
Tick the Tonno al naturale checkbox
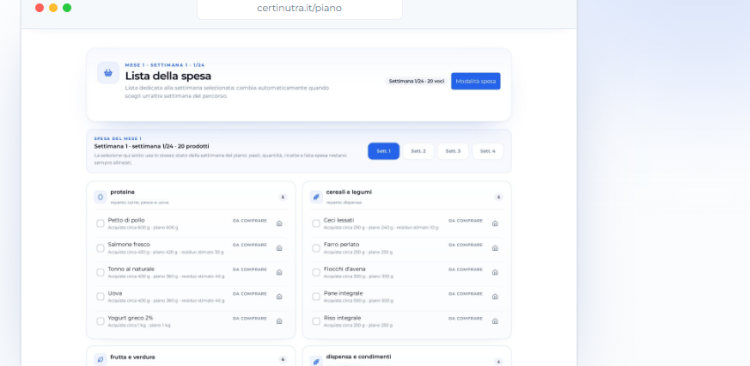100,272
